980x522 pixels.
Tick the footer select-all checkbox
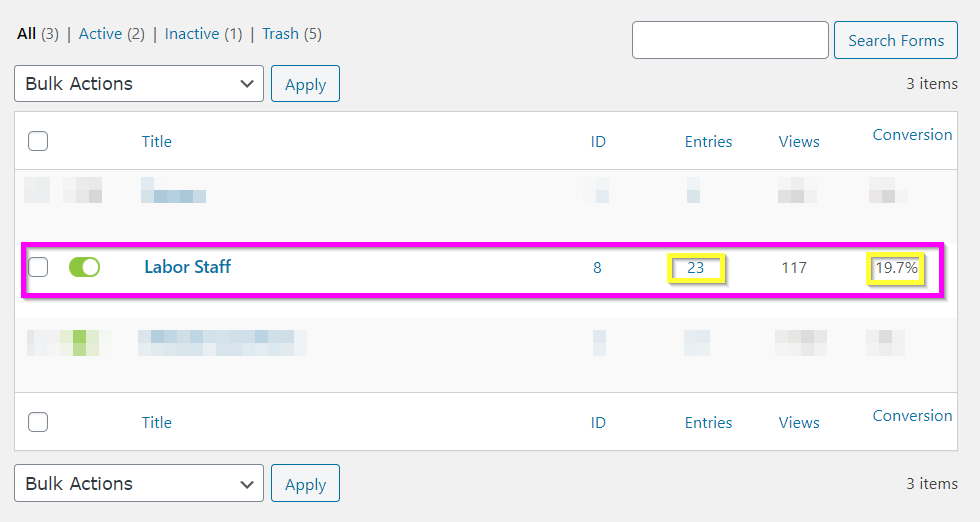38,422
